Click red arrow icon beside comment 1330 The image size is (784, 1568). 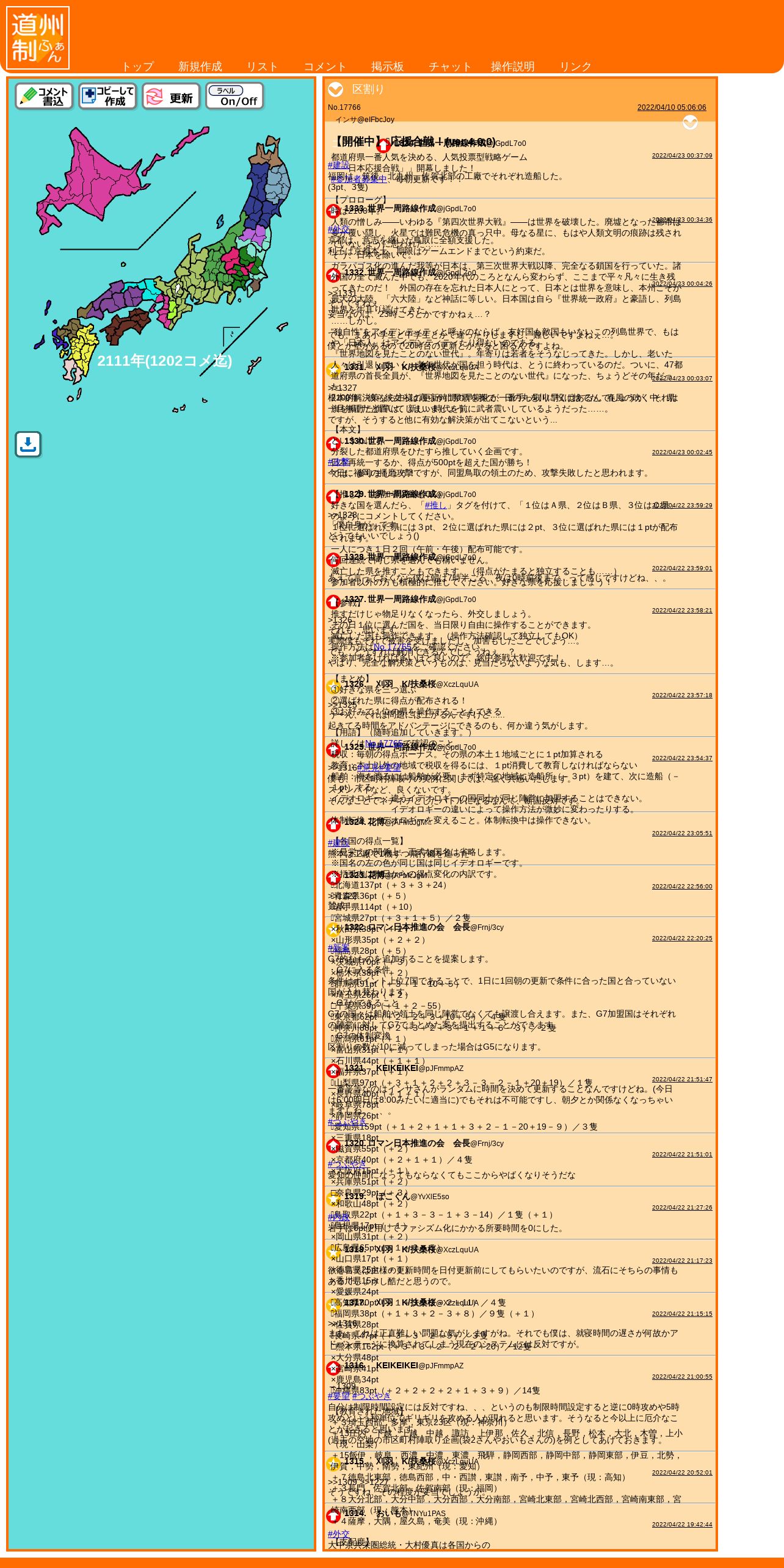point(333,443)
